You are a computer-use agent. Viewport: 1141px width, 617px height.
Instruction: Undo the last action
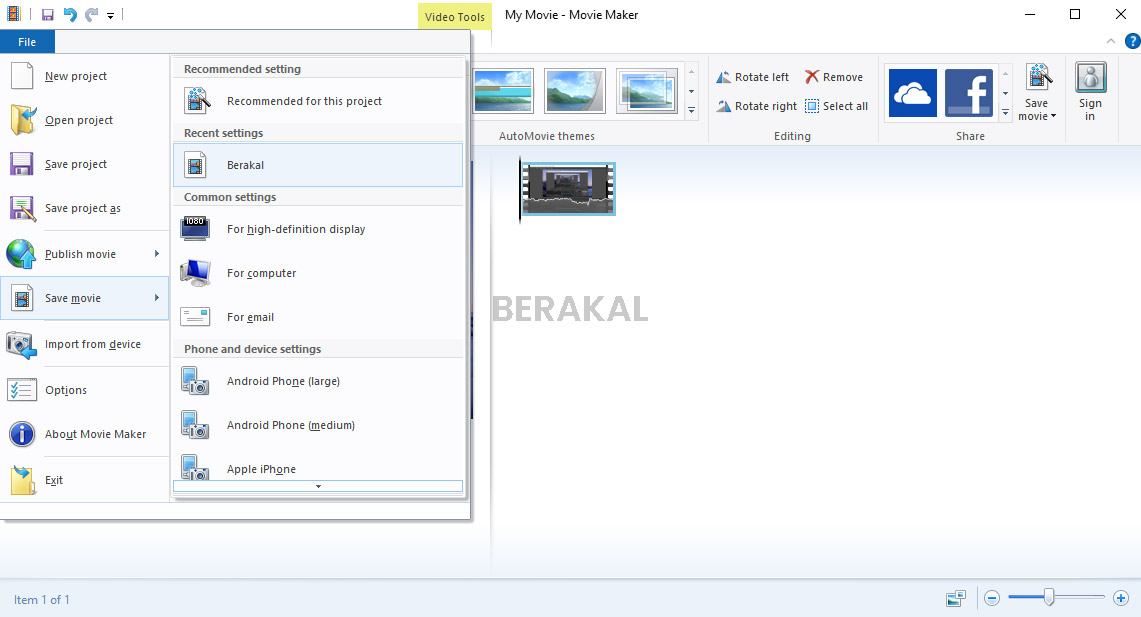pyautogui.click(x=68, y=14)
